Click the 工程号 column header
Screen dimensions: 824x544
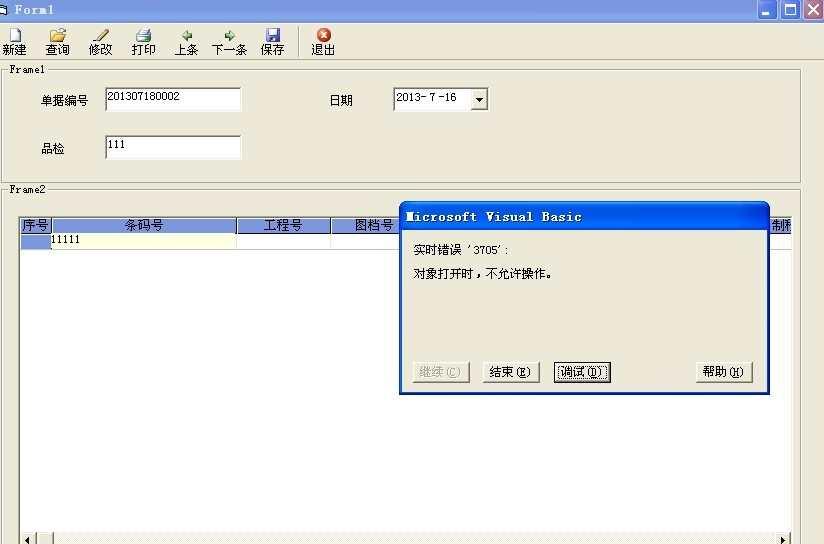pyautogui.click(x=283, y=225)
